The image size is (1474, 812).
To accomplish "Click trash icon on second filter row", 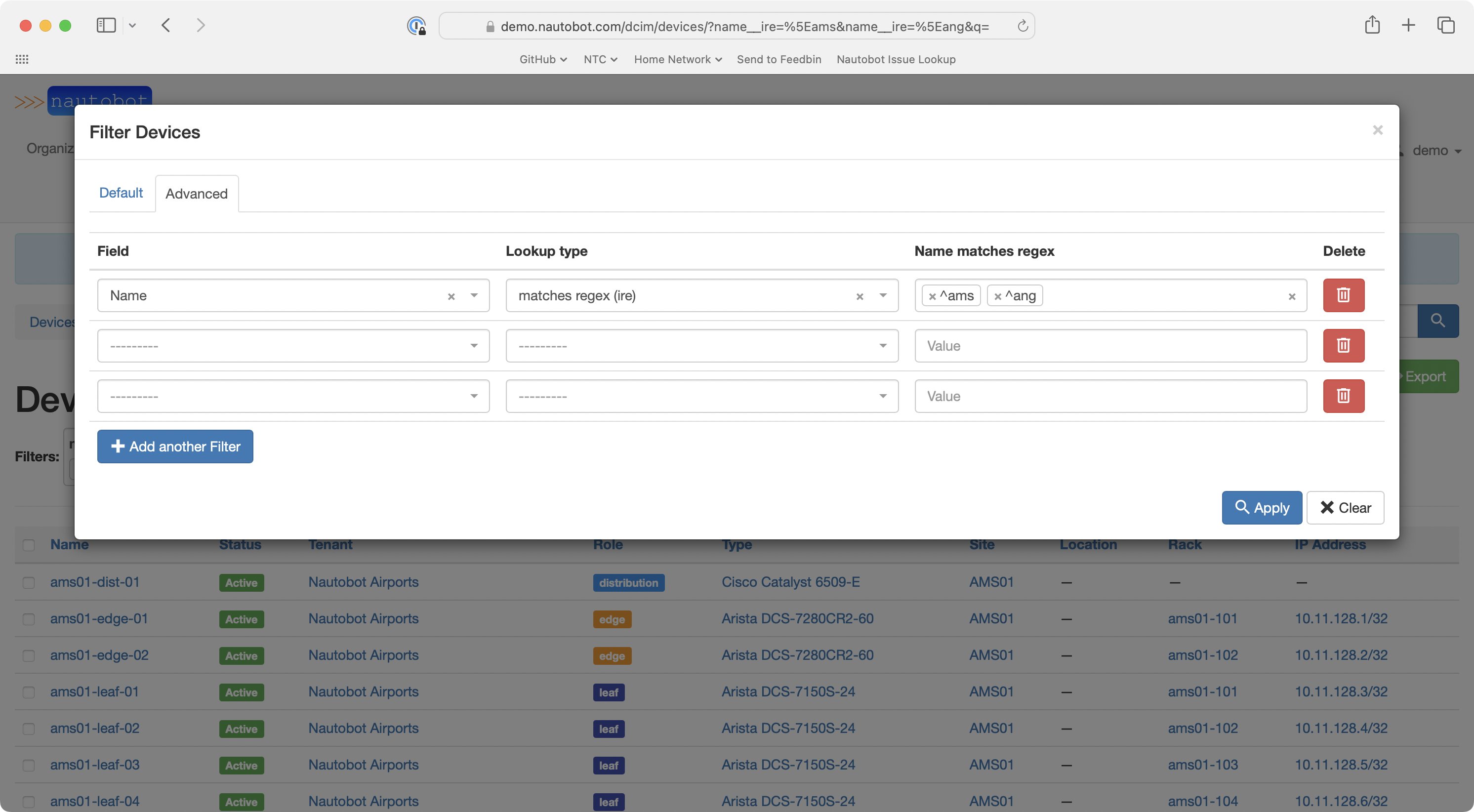I will 1343,346.
